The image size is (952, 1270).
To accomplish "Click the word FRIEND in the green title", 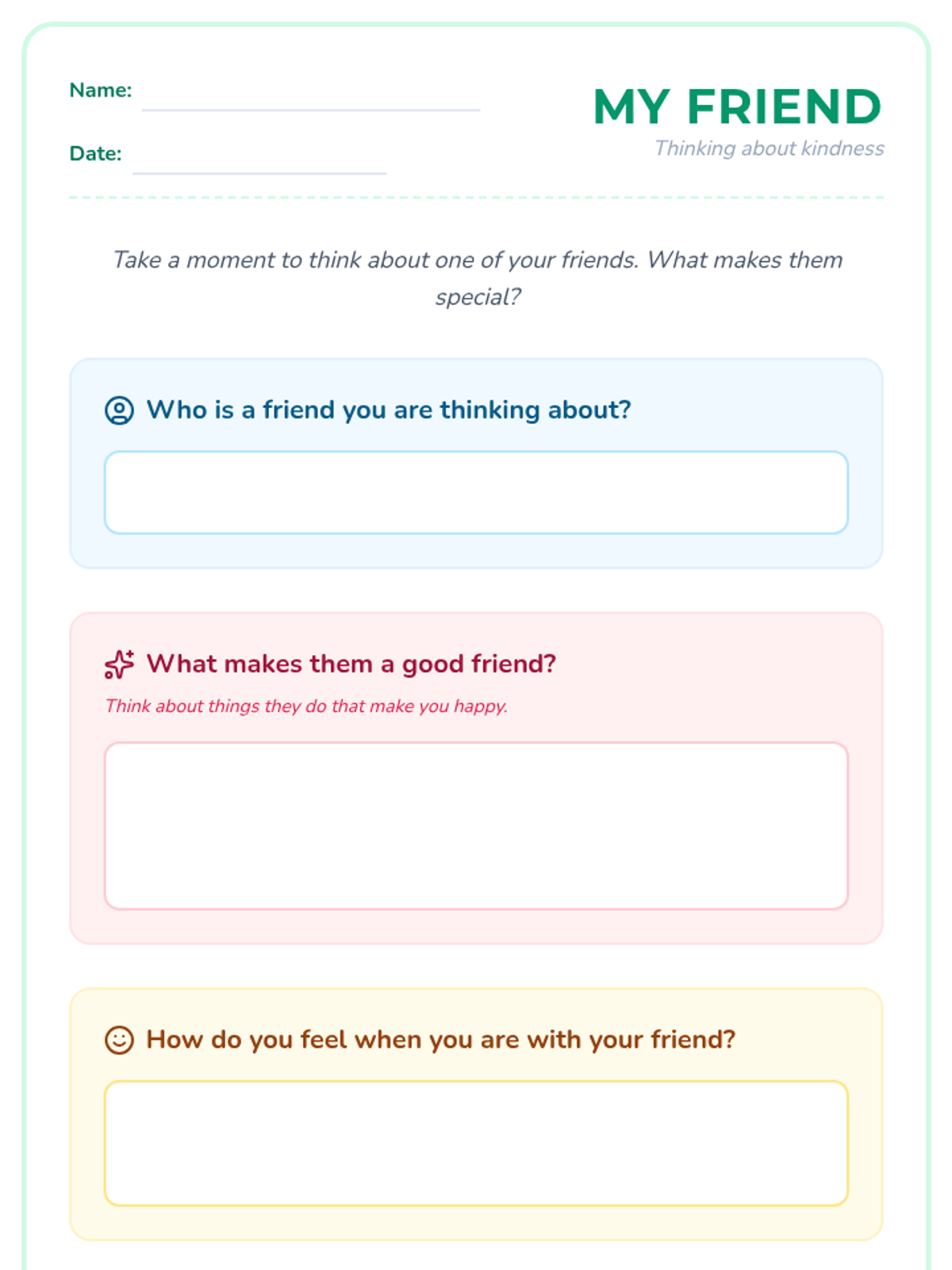I will point(784,107).
